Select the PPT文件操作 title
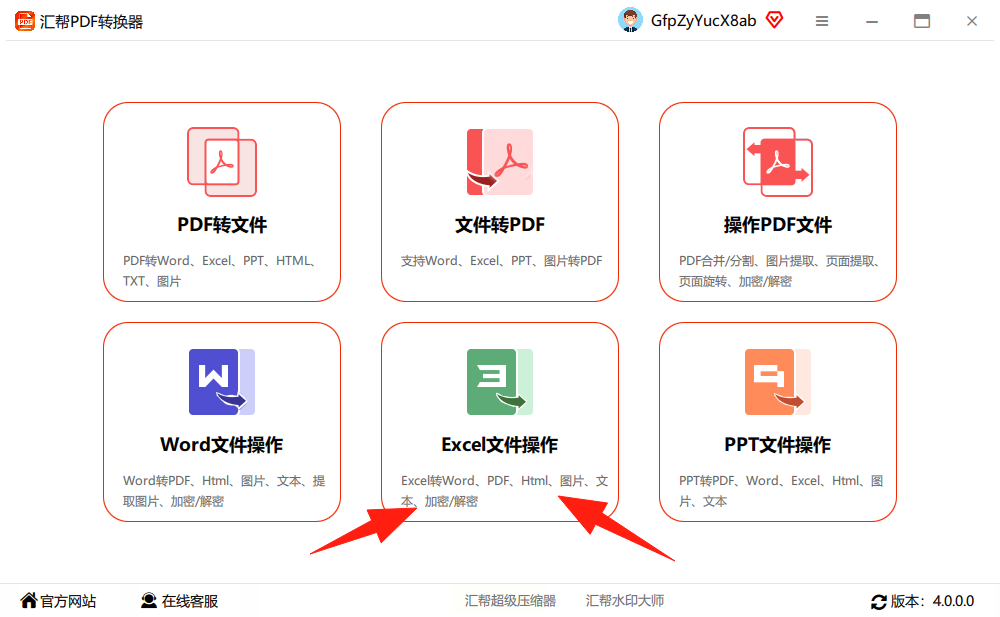Screen dimensions: 1000x617 coord(777,445)
